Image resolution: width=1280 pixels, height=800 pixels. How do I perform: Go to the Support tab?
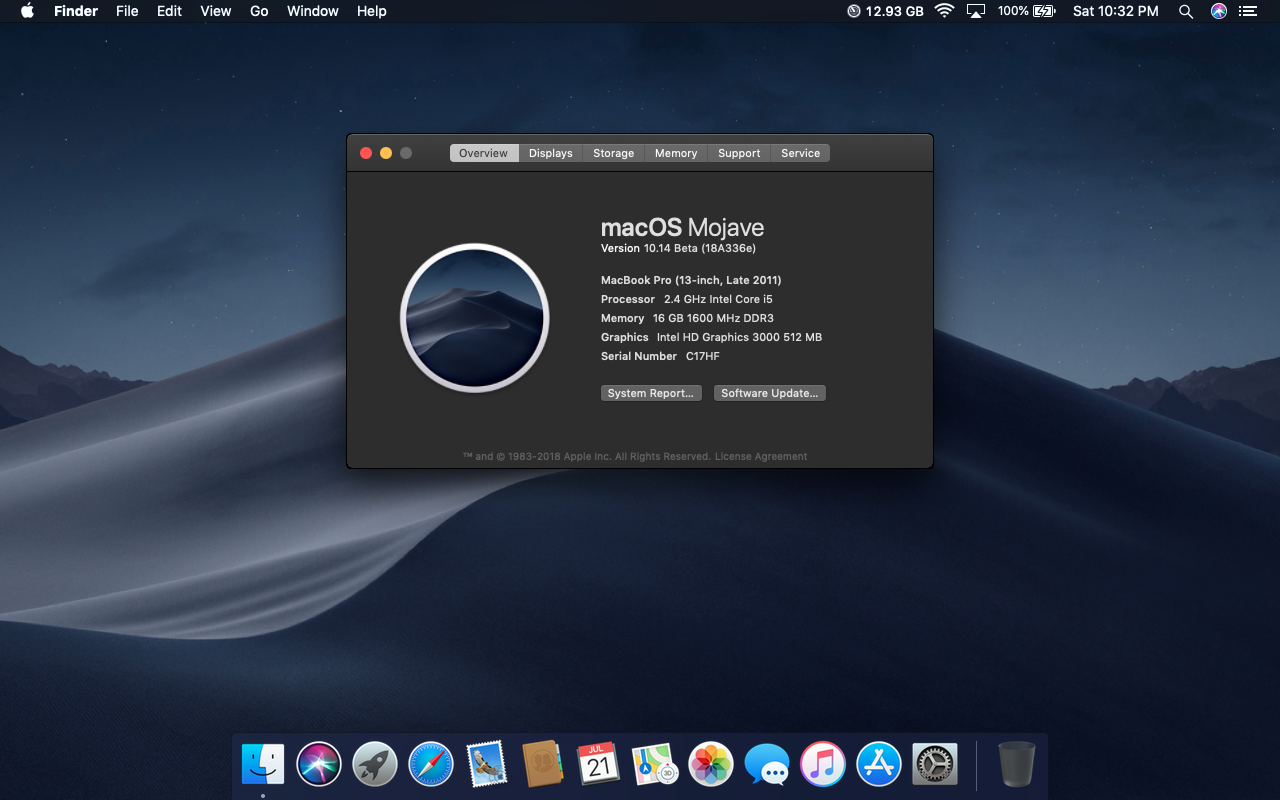click(x=739, y=153)
